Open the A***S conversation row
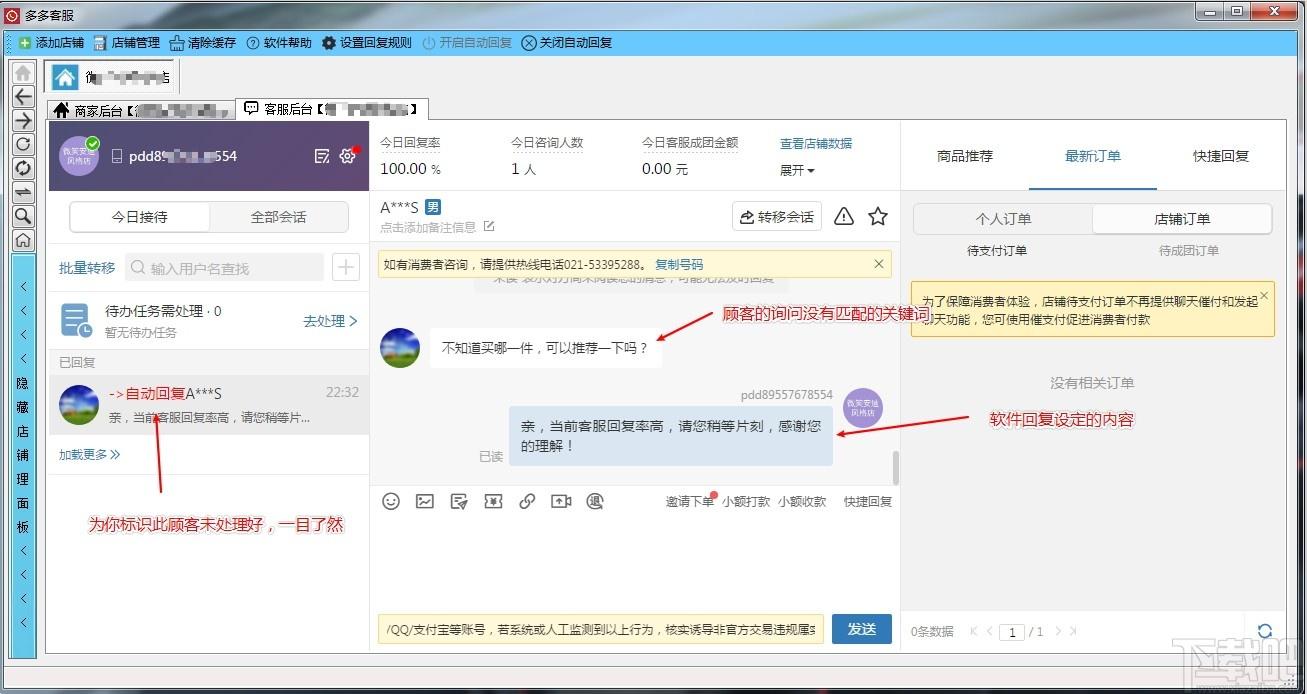 click(x=209, y=404)
